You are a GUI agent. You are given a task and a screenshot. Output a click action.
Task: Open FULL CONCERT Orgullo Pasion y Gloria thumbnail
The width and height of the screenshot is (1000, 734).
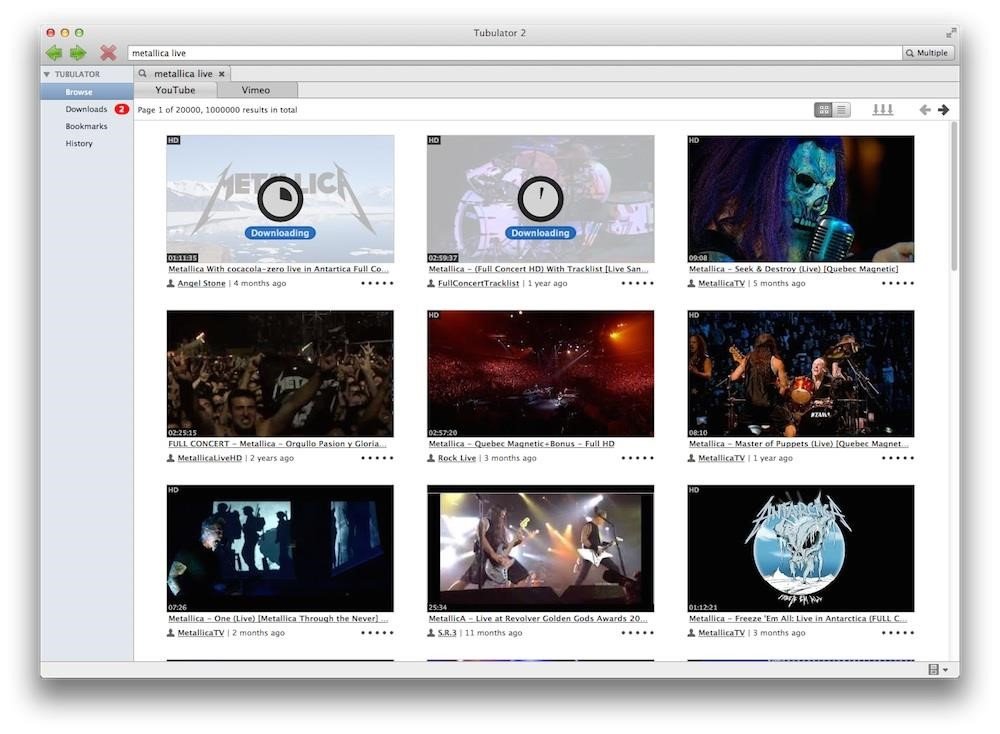click(280, 374)
